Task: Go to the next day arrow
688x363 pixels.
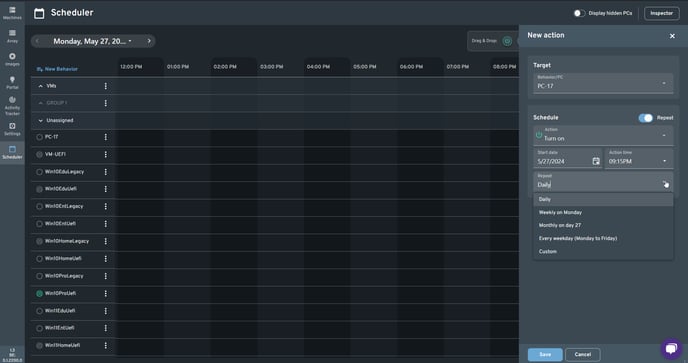Action: 149,41
